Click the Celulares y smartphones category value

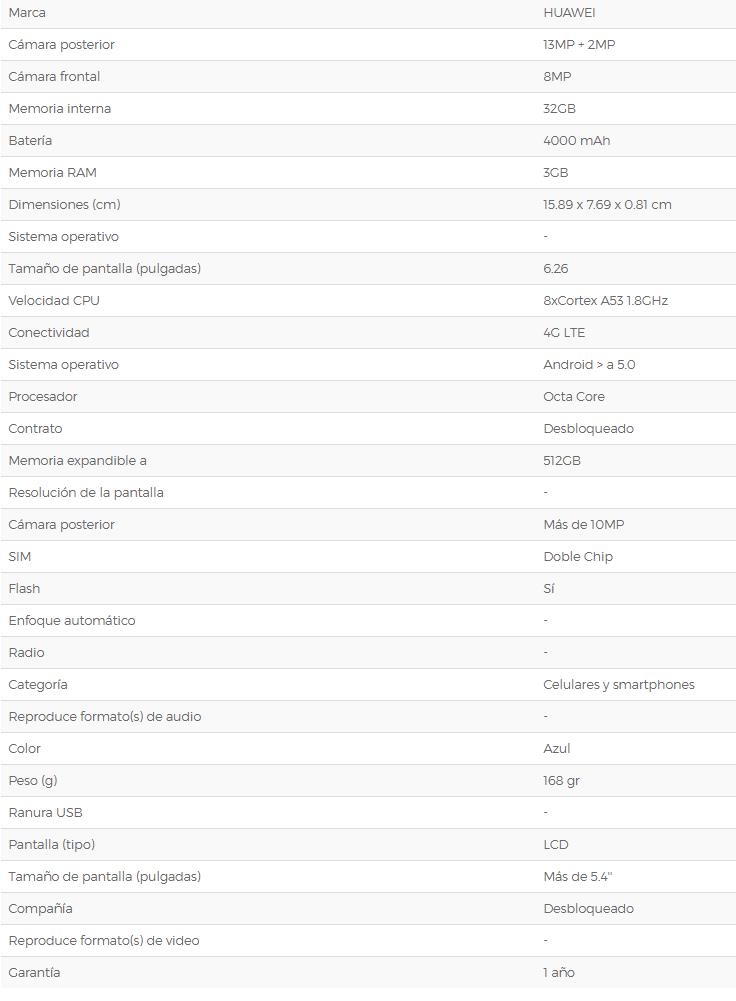click(619, 684)
